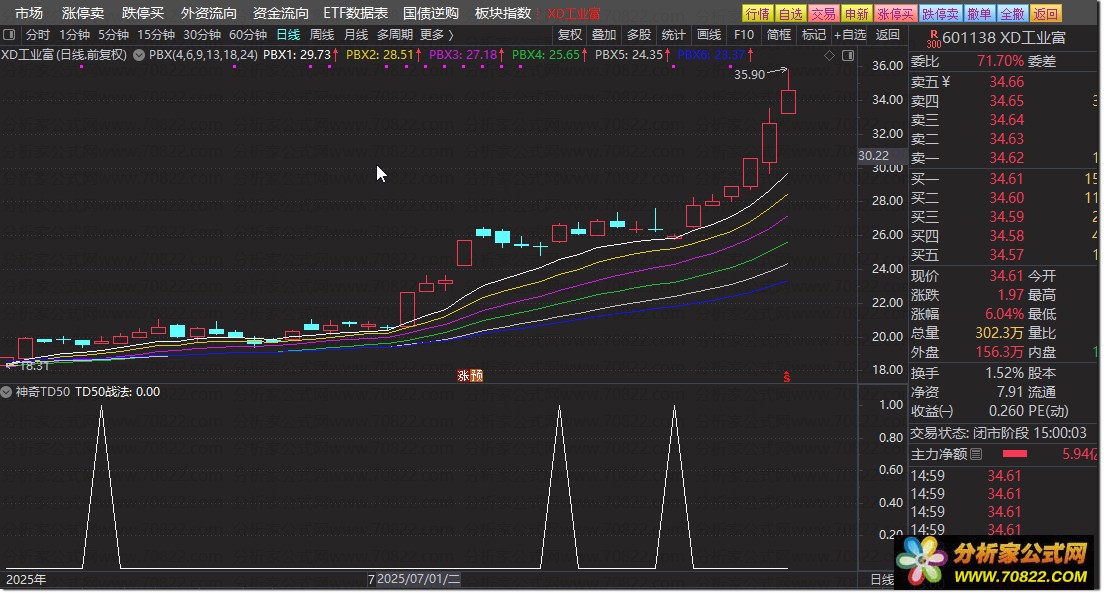Expand the 更多 period options
Image resolution: width=1104 pixels, height=593 pixels.
tap(437, 35)
